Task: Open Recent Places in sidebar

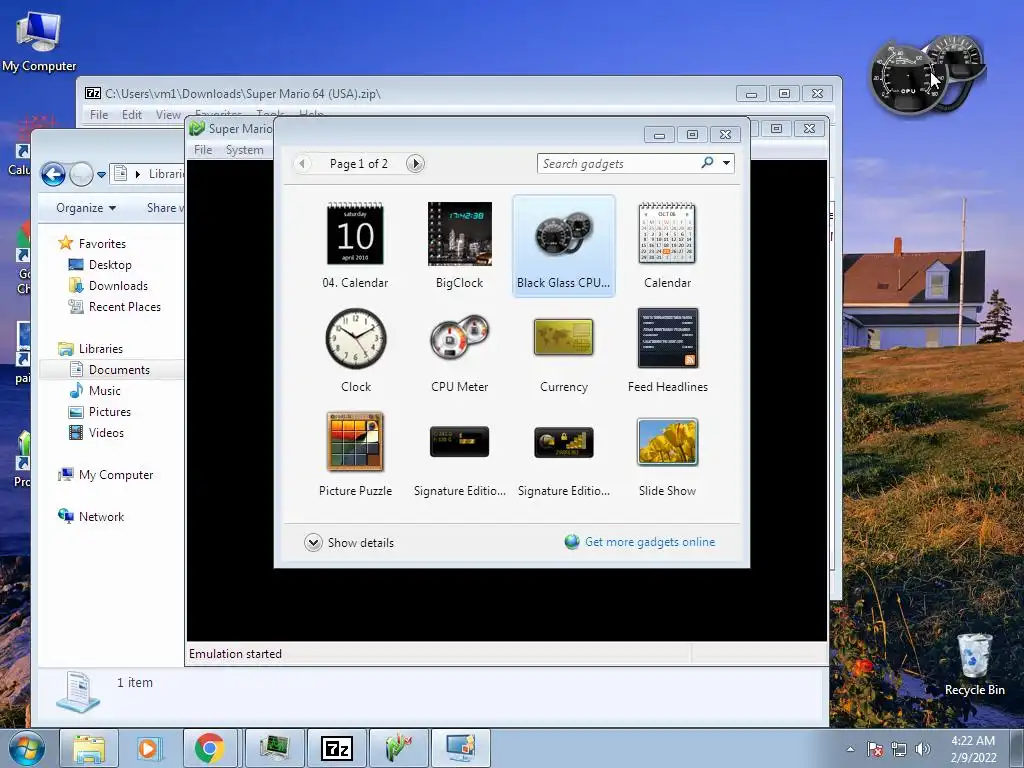Action: [x=125, y=306]
